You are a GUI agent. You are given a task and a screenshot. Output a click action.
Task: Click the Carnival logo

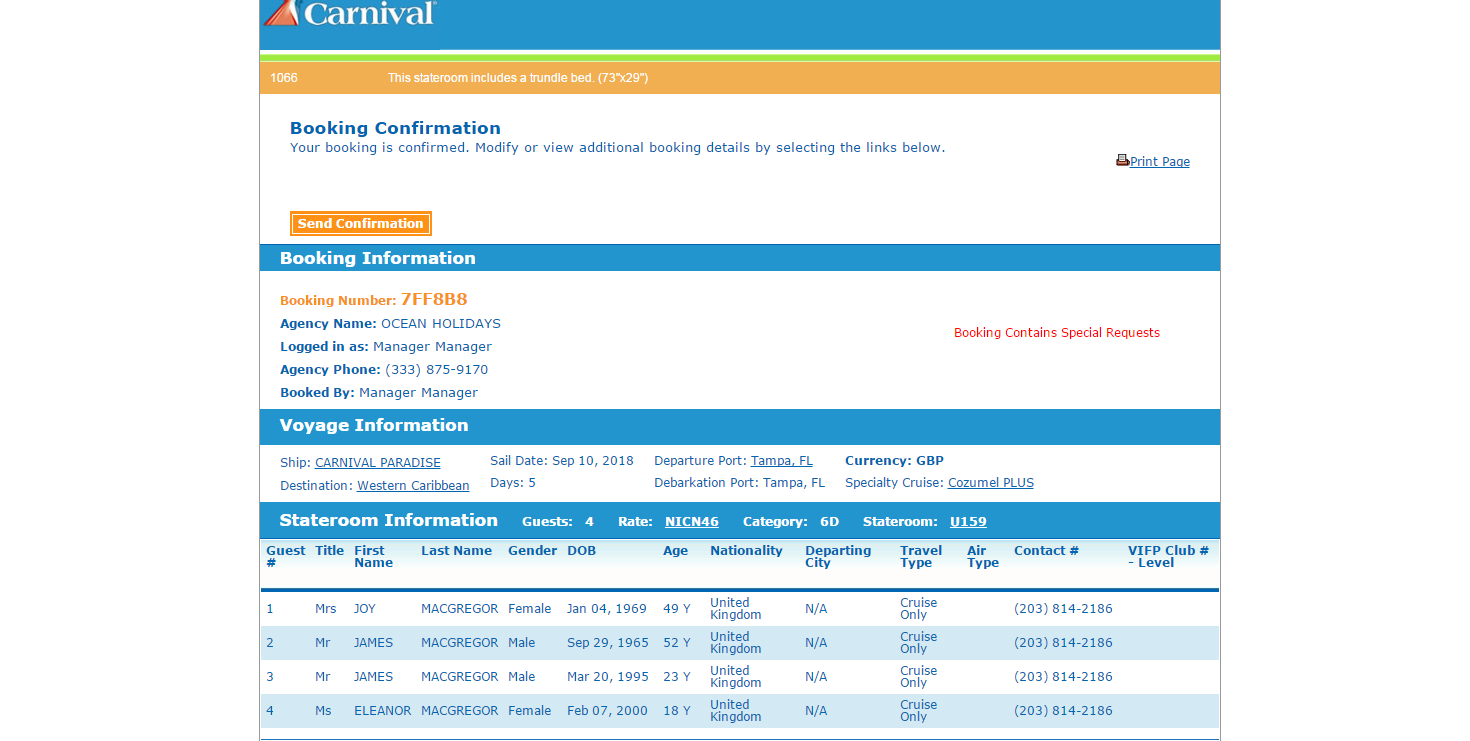[349, 13]
